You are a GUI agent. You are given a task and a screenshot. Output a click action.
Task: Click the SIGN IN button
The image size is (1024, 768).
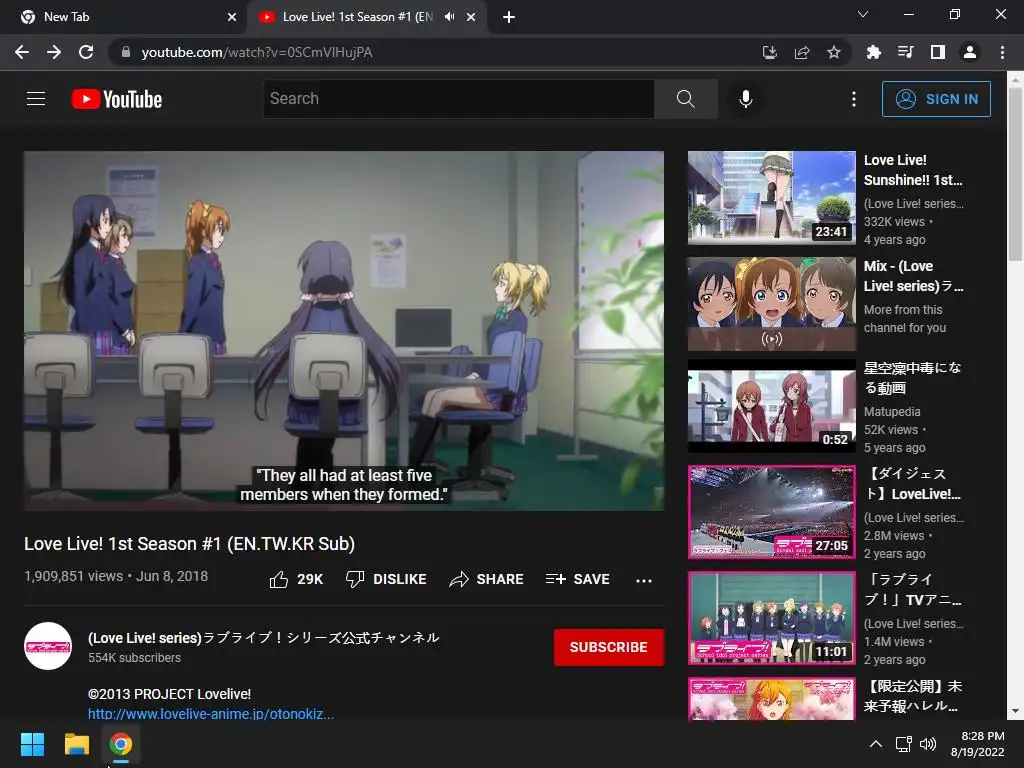[x=936, y=99]
